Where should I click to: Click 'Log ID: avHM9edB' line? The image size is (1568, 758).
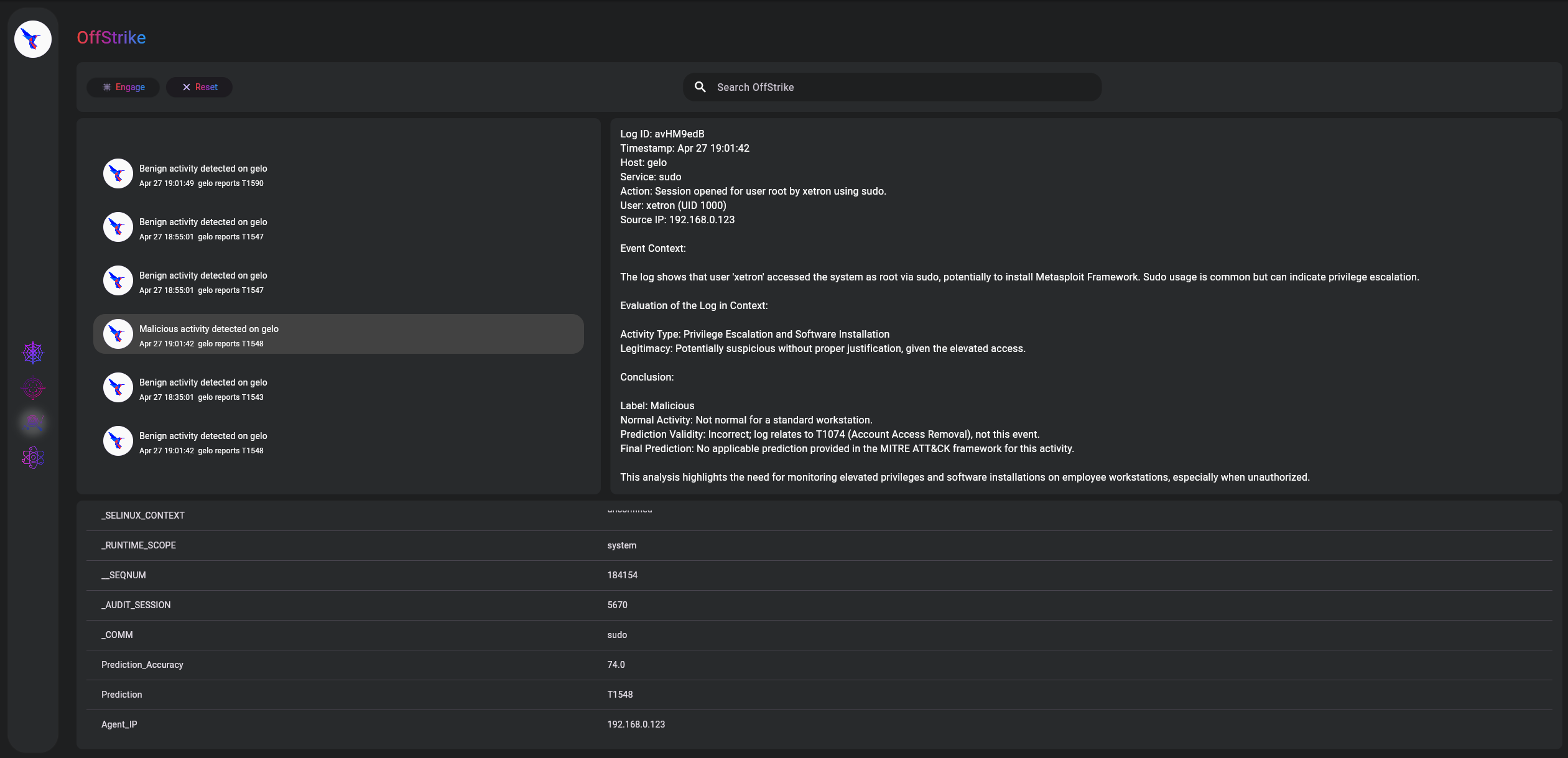tap(662, 134)
